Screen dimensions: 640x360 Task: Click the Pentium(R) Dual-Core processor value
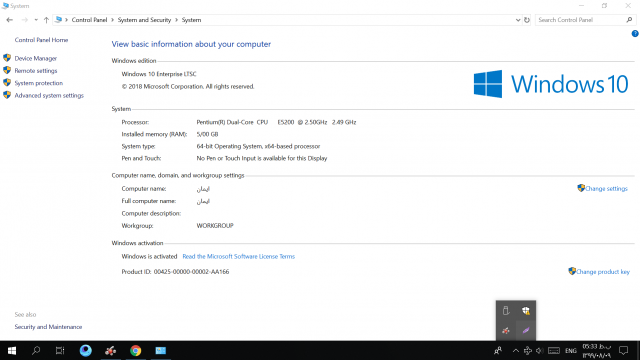[x=276, y=122]
